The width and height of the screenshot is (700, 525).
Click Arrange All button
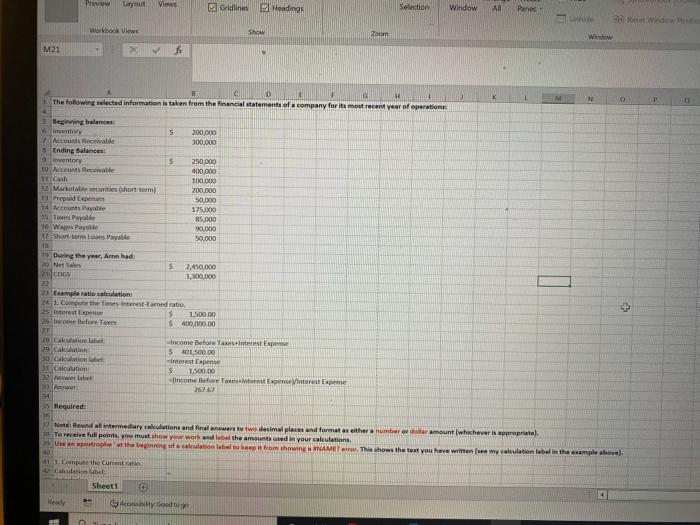pyautogui.click(x=496, y=8)
